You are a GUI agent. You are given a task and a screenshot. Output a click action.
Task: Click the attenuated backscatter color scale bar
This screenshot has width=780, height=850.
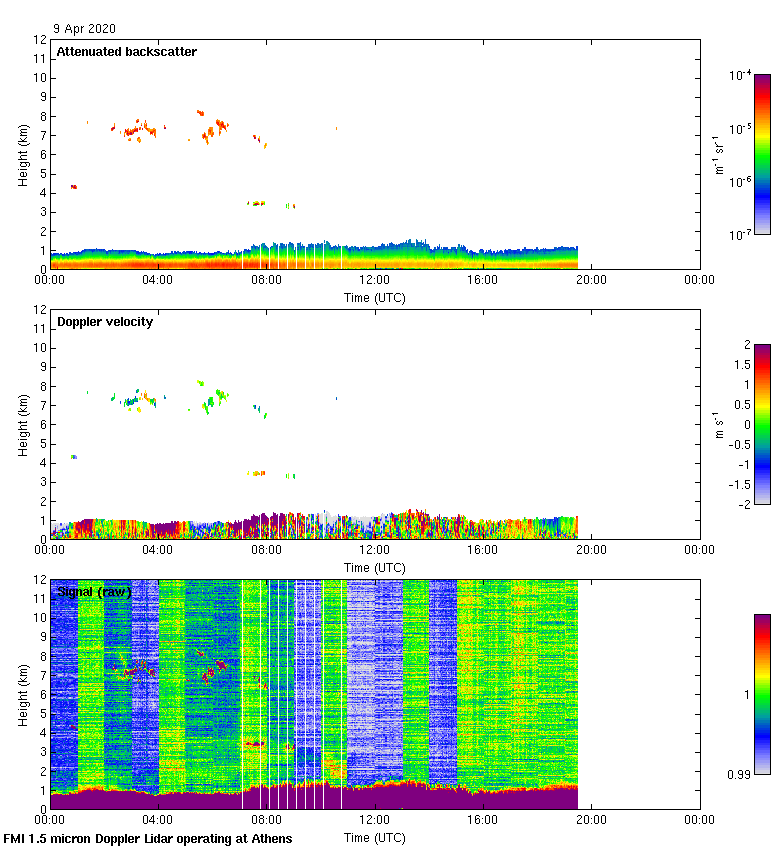point(762,154)
